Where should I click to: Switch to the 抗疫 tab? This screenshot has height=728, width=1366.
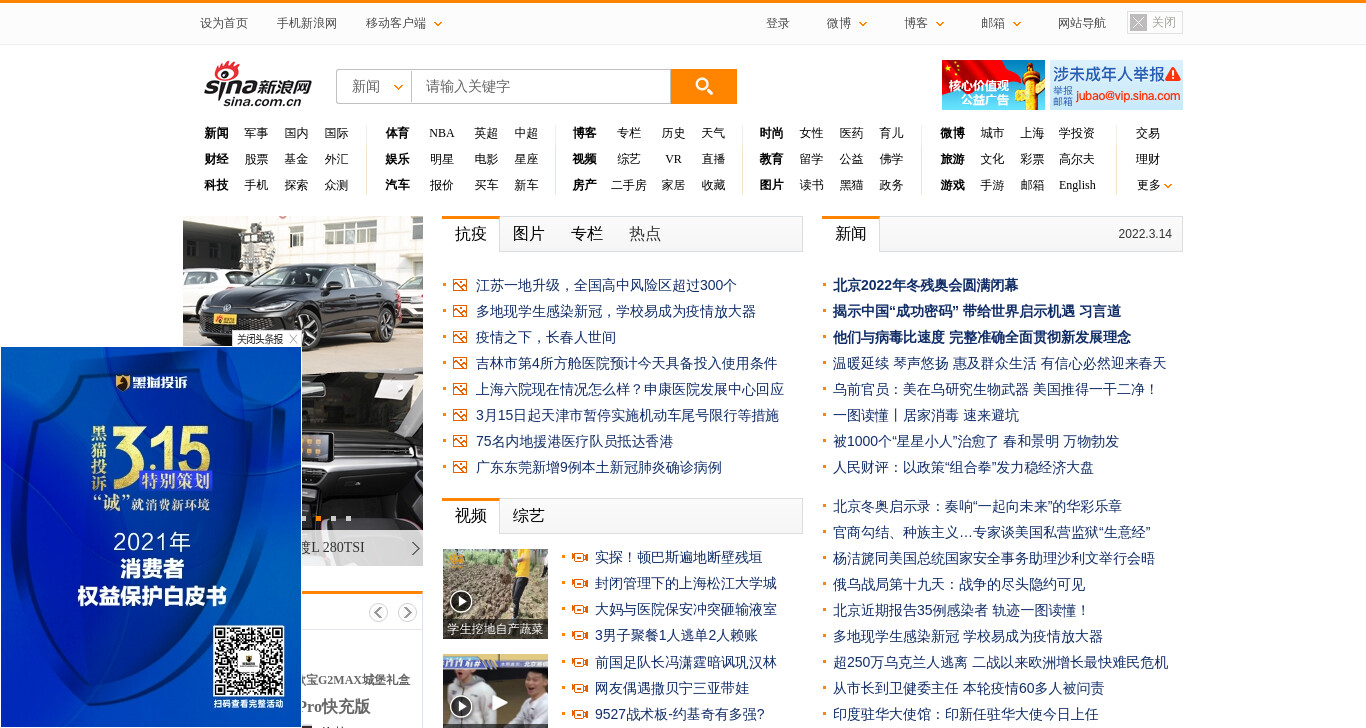coord(471,234)
